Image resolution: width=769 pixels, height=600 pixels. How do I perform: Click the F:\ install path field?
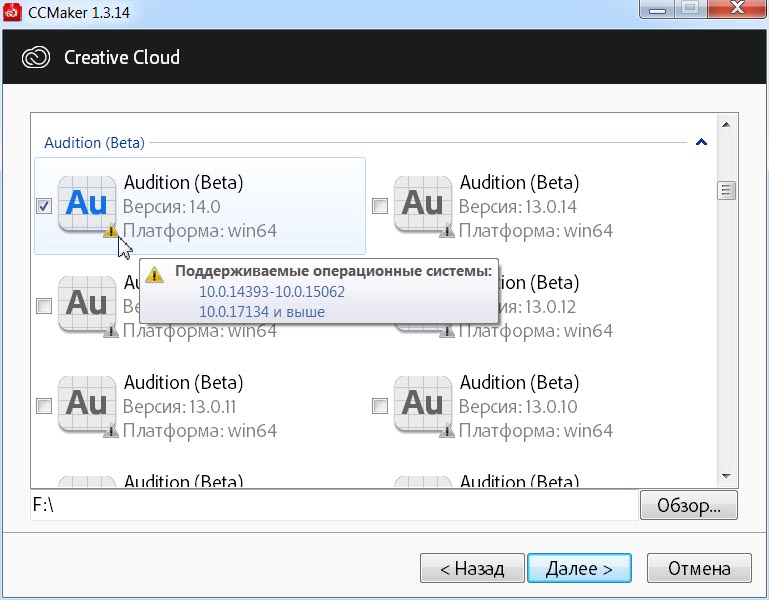(334, 505)
